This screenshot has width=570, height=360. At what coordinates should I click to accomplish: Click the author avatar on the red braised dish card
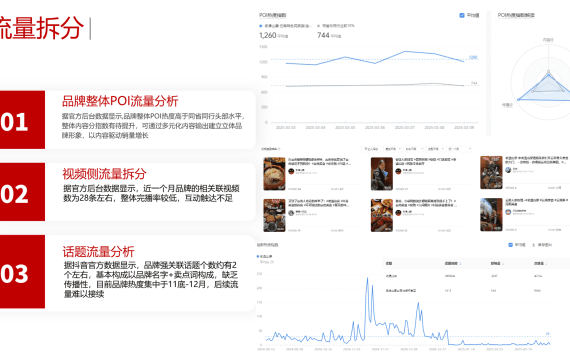tap(398, 213)
